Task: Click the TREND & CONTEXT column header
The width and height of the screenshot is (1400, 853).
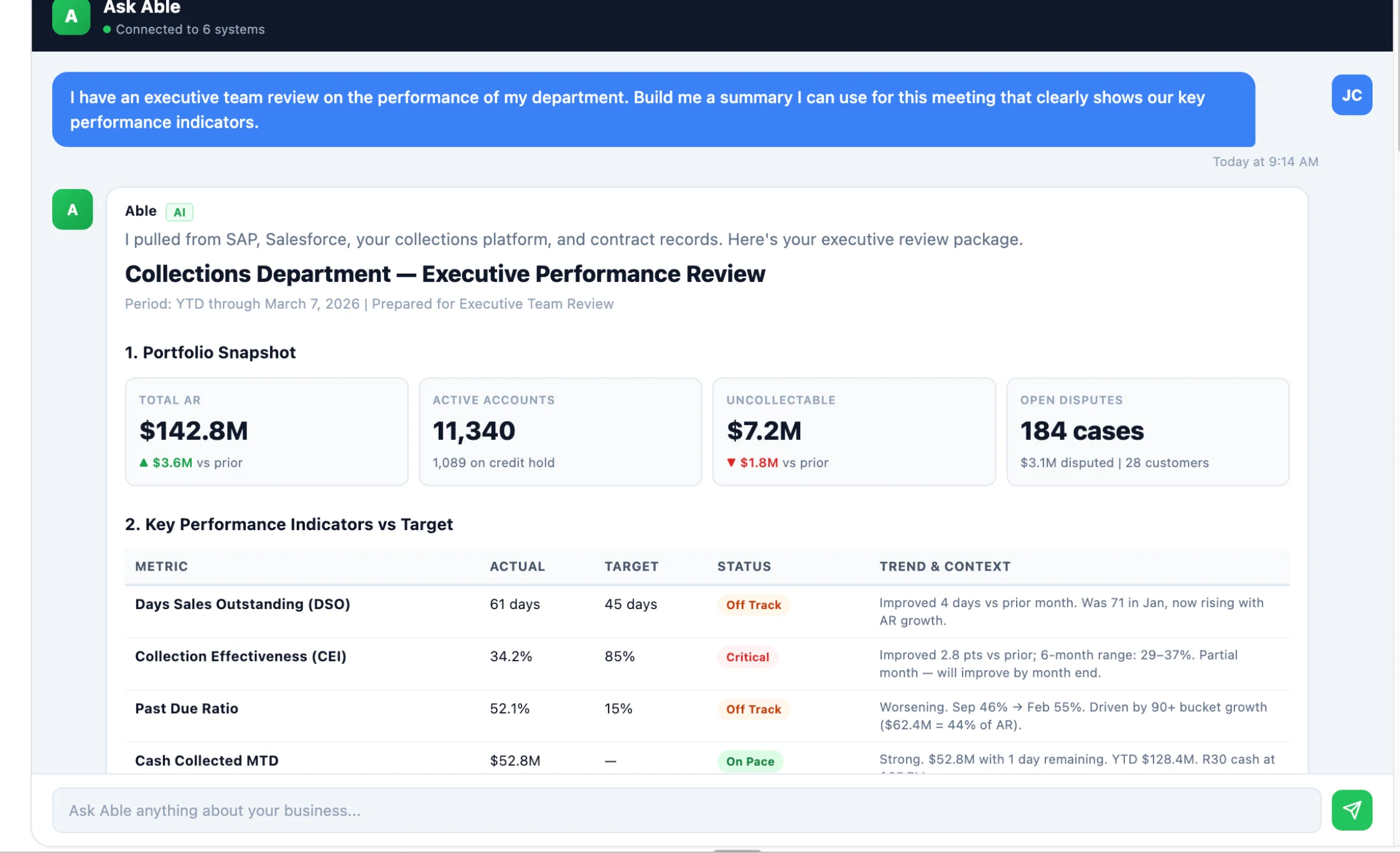Action: 945,566
